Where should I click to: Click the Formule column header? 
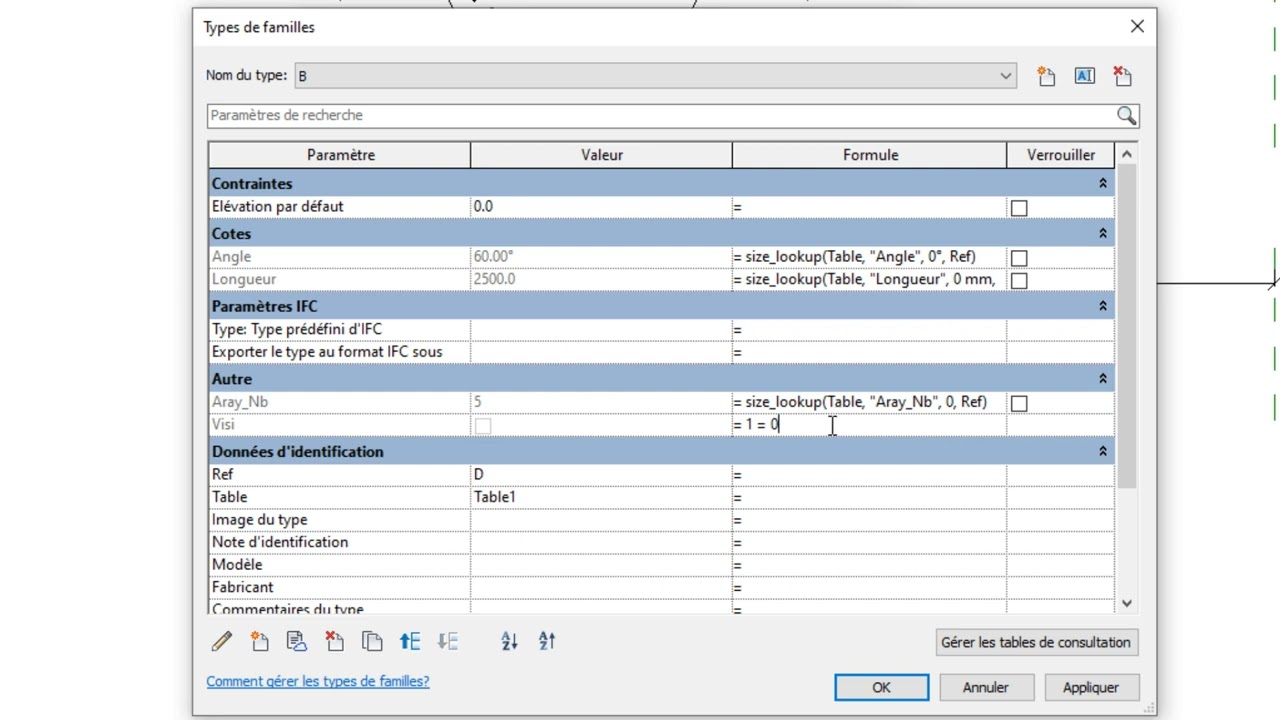[x=870, y=155]
